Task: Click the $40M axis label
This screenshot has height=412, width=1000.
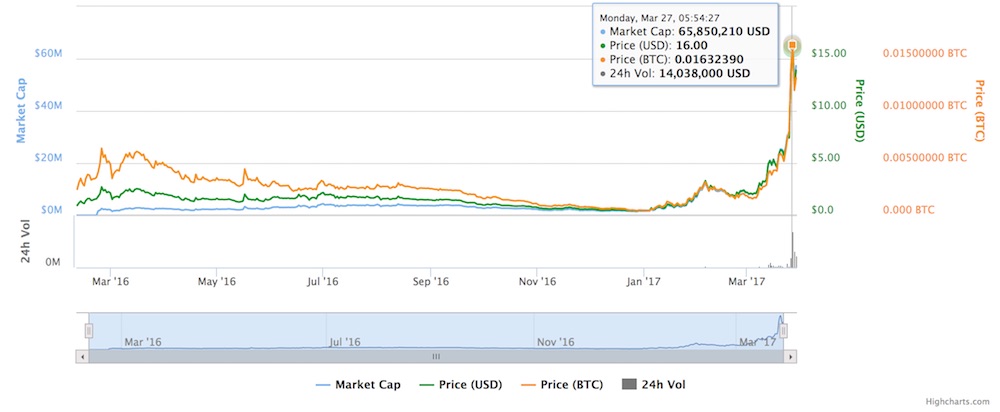Action: pyautogui.click(x=49, y=105)
